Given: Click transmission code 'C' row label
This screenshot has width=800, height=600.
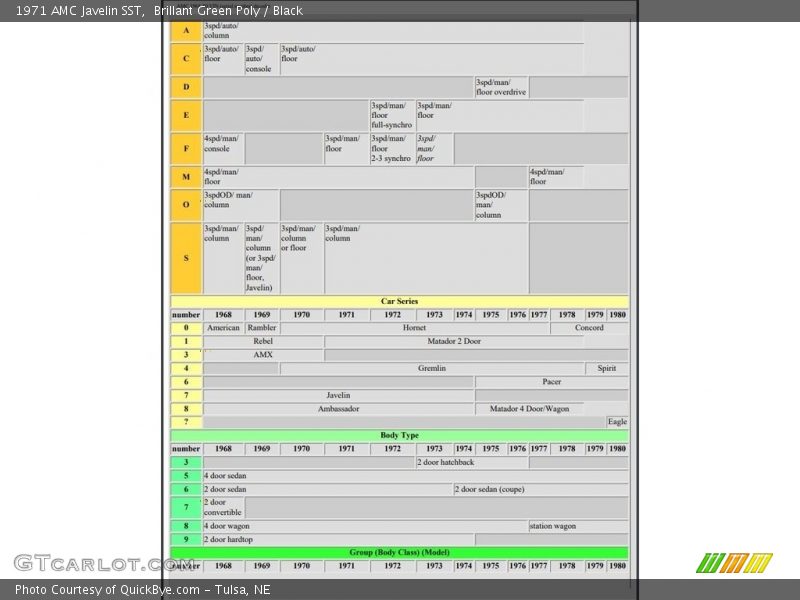Looking at the screenshot, I should point(186,59).
